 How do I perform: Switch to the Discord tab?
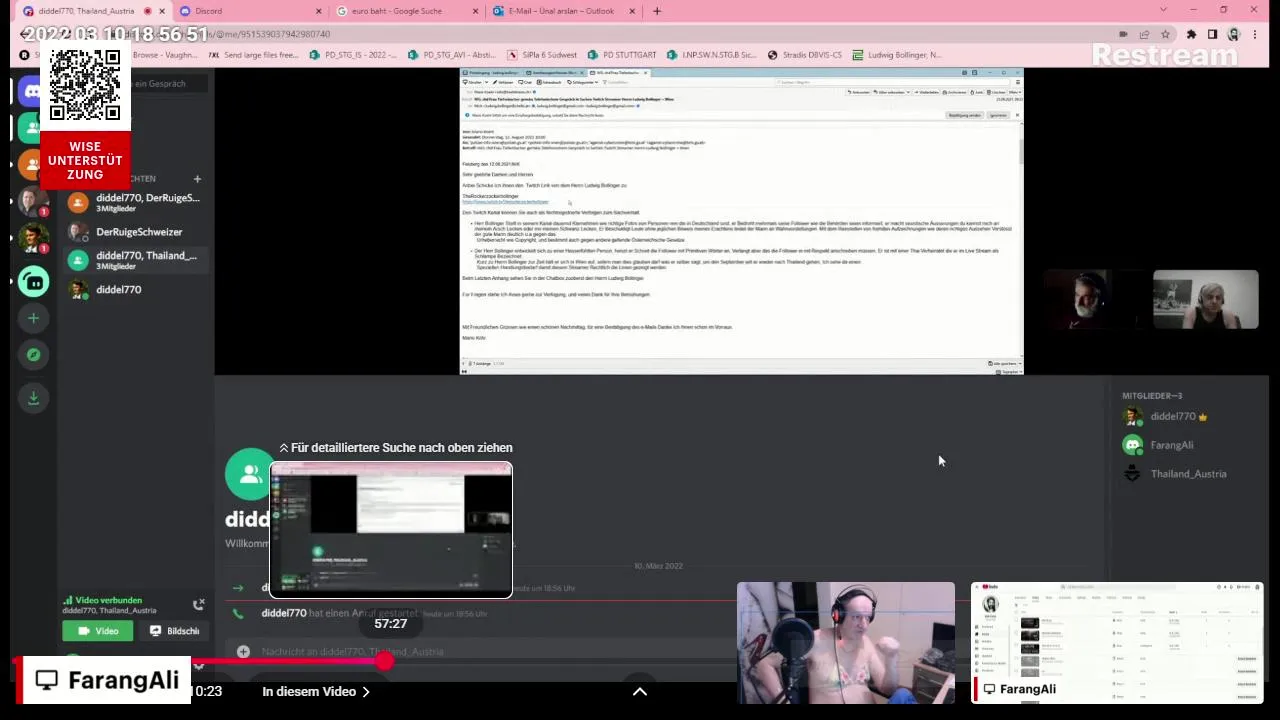point(250,11)
